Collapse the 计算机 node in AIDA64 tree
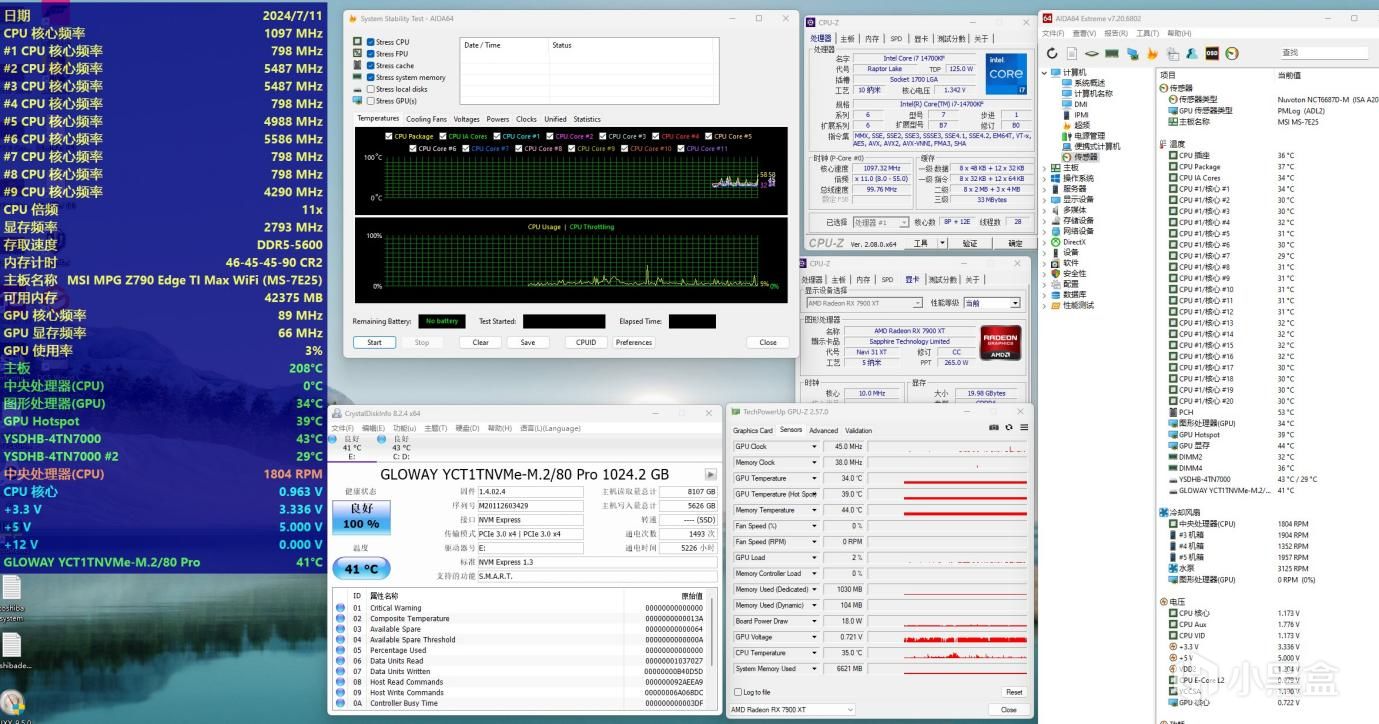This screenshot has width=1379, height=724. click(x=1046, y=73)
